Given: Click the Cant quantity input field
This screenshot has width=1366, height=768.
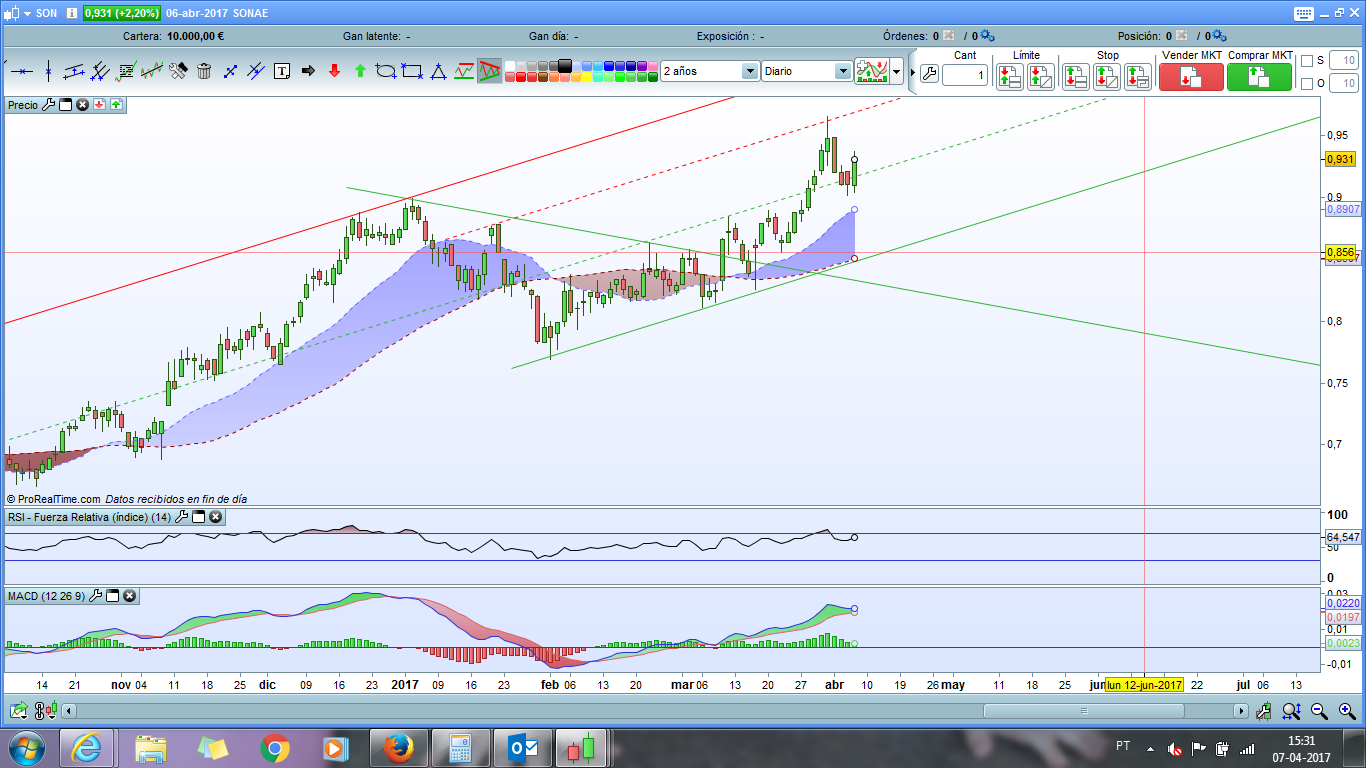Looking at the screenshot, I should [964, 75].
